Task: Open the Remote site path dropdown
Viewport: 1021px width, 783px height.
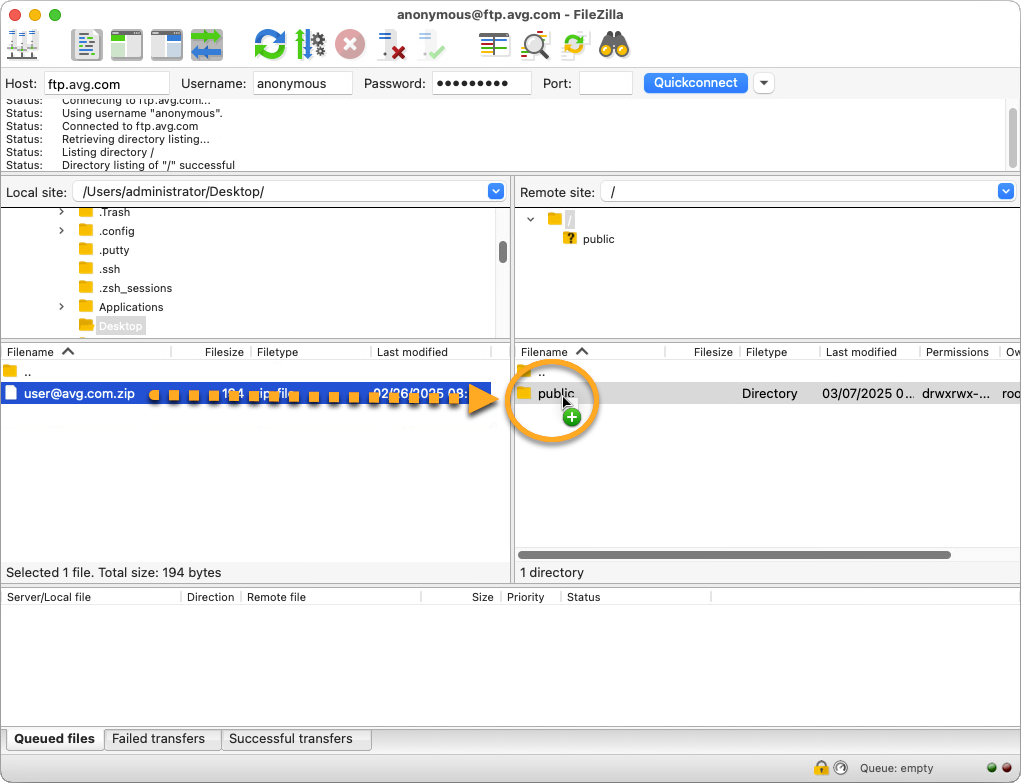Action: (1005, 191)
